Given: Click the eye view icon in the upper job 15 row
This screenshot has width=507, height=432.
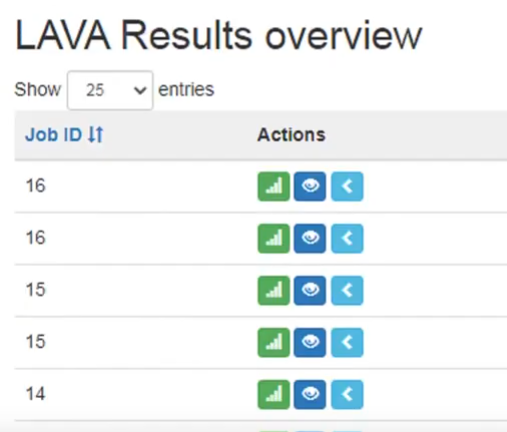Looking at the screenshot, I should point(310,290).
